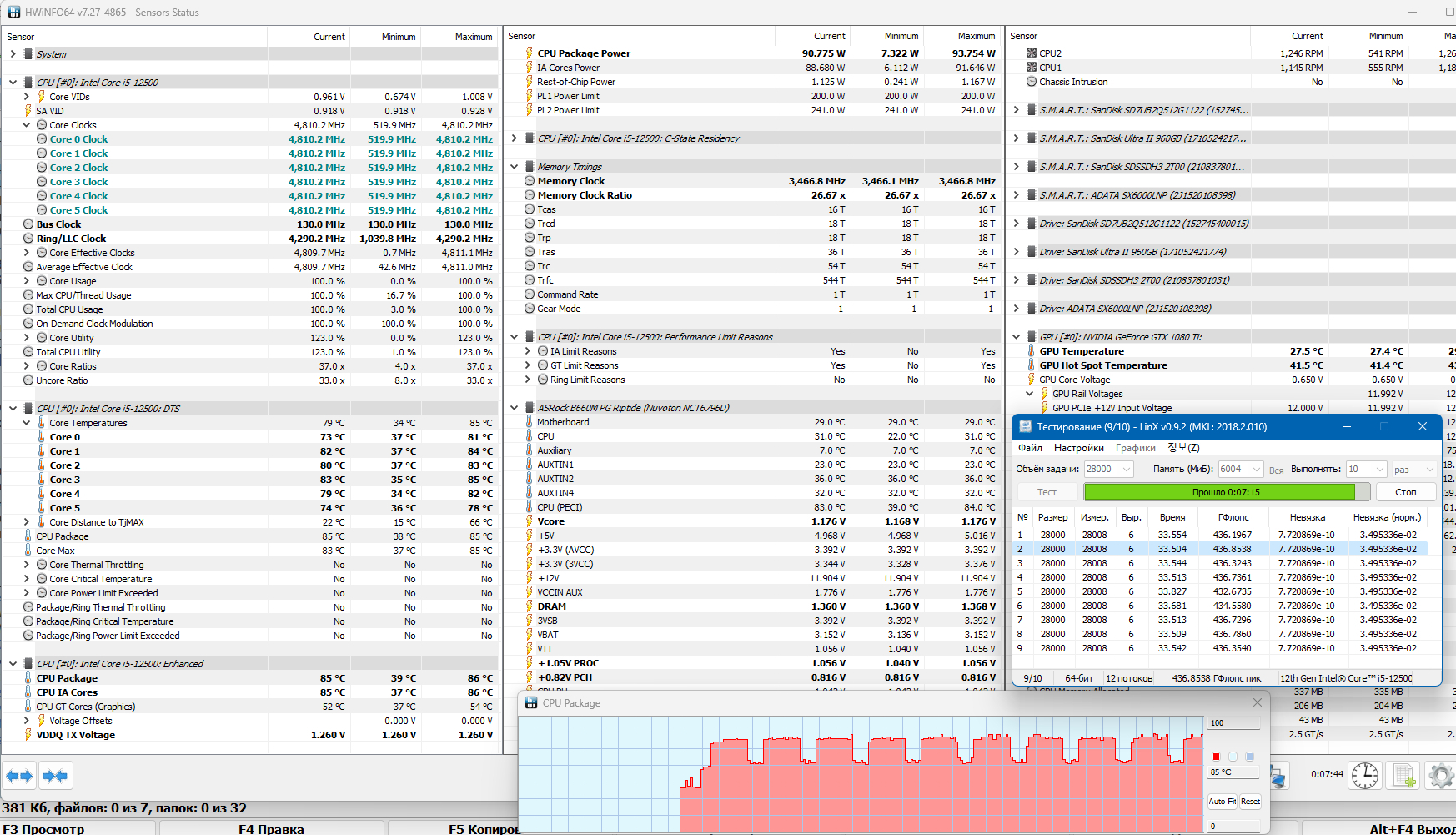The width and height of the screenshot is (1456, 835).
Task: Click the expand columns arrows icon
Action: click(19, 776)
